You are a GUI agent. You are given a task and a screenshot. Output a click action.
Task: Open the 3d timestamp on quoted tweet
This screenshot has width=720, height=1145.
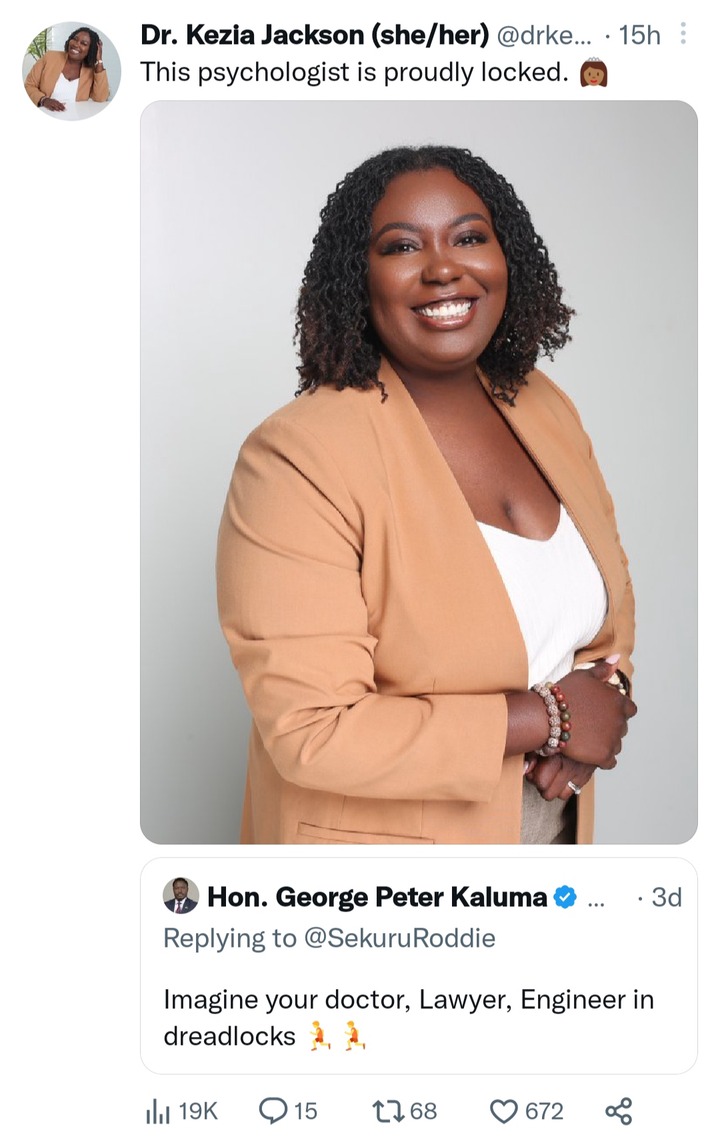pyautogui.click(x=666, y=897)
